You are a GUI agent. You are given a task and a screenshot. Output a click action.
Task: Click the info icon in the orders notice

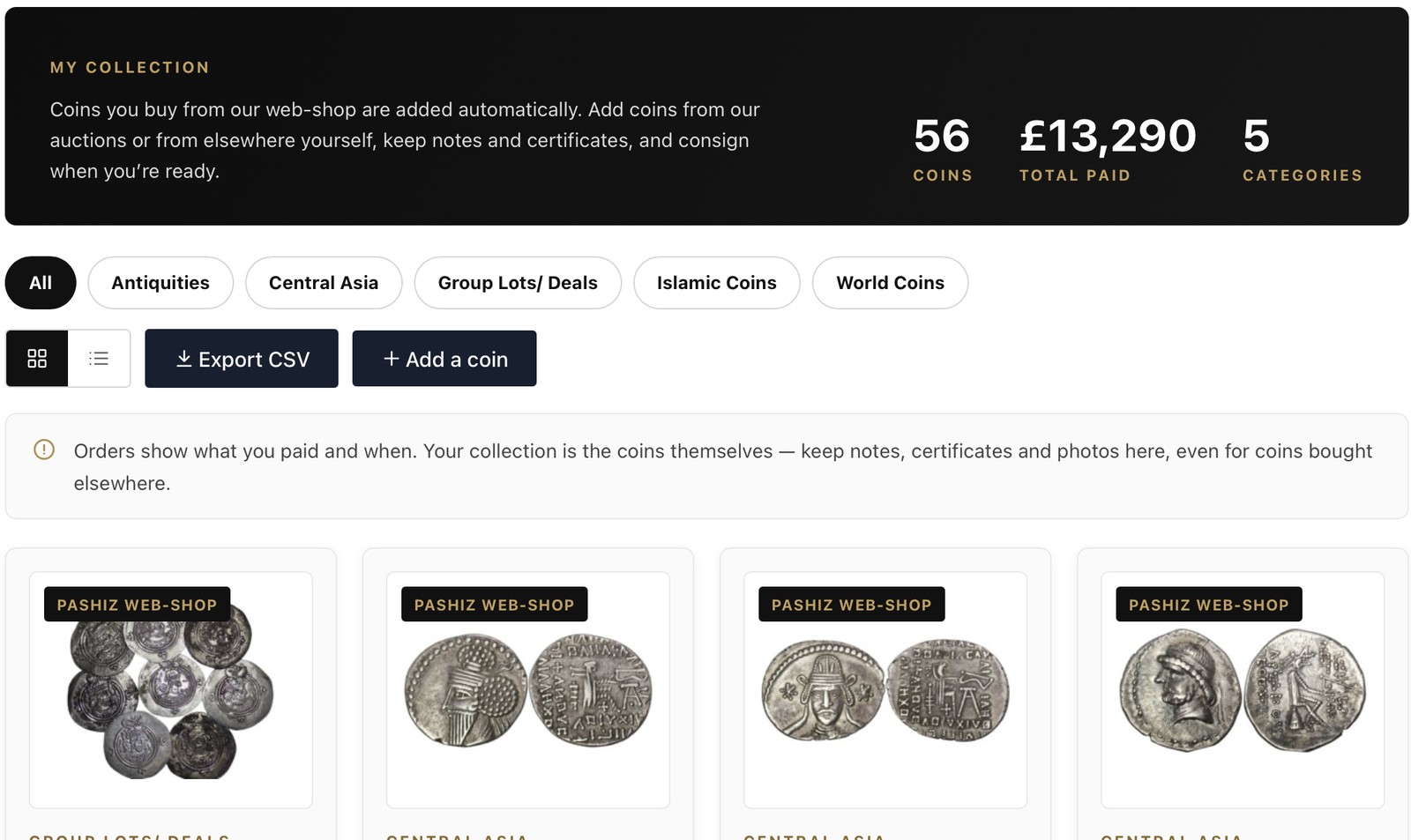tap(44, 450)
